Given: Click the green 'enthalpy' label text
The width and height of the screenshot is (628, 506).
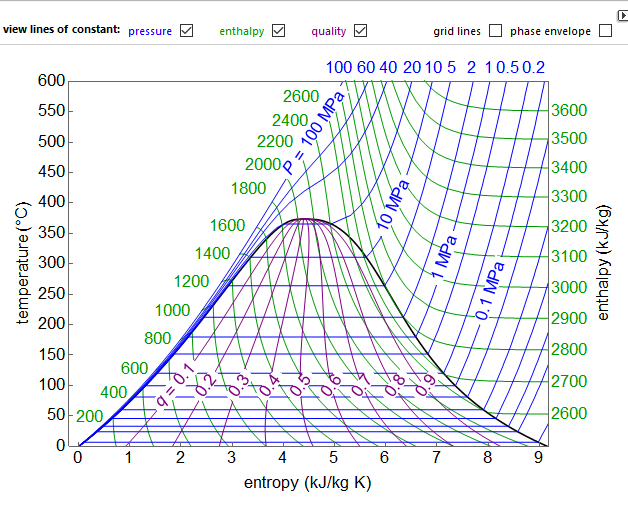Looking at the screenshot, I should coord(242,31).
